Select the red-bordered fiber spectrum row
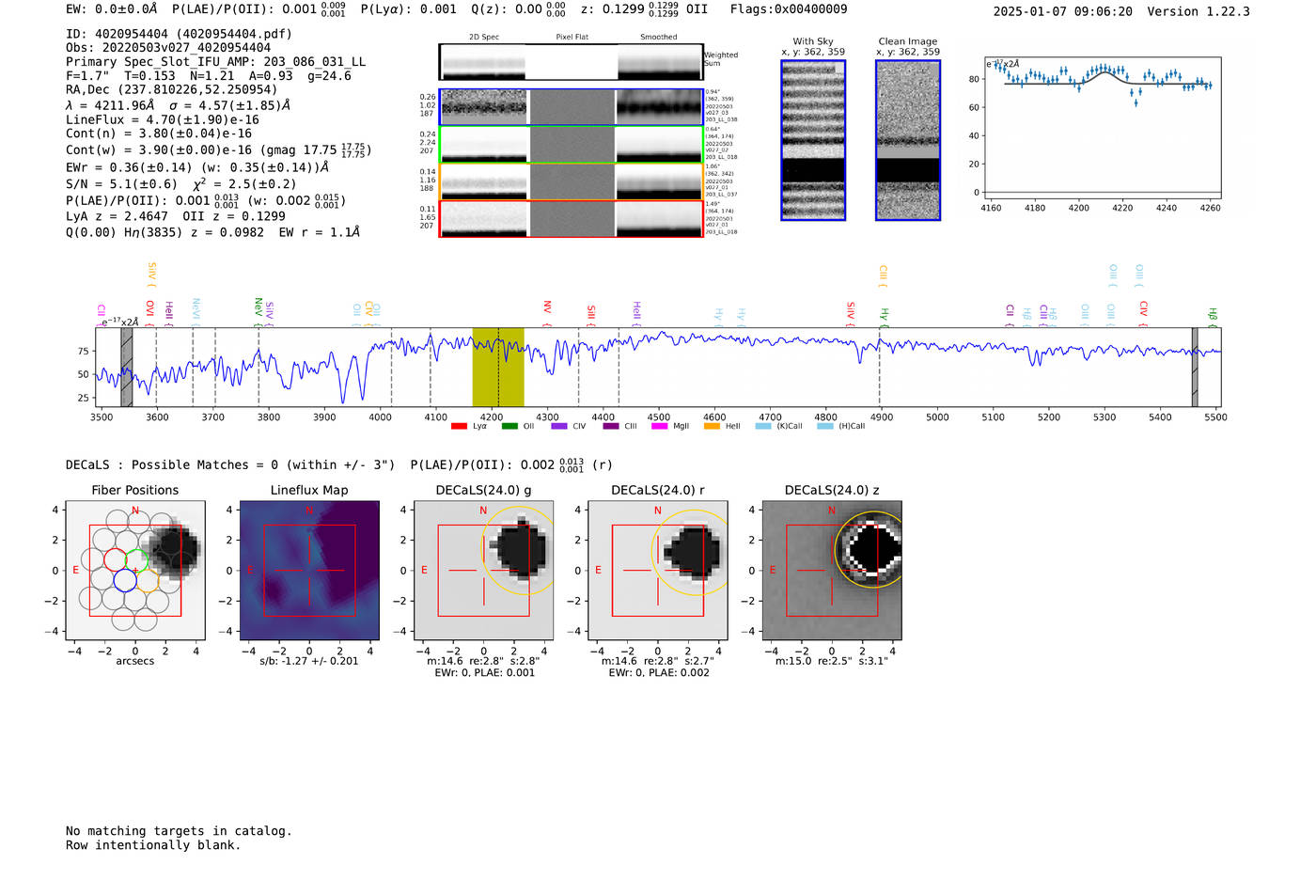1316x896 pixels. (x=571, y=218)
